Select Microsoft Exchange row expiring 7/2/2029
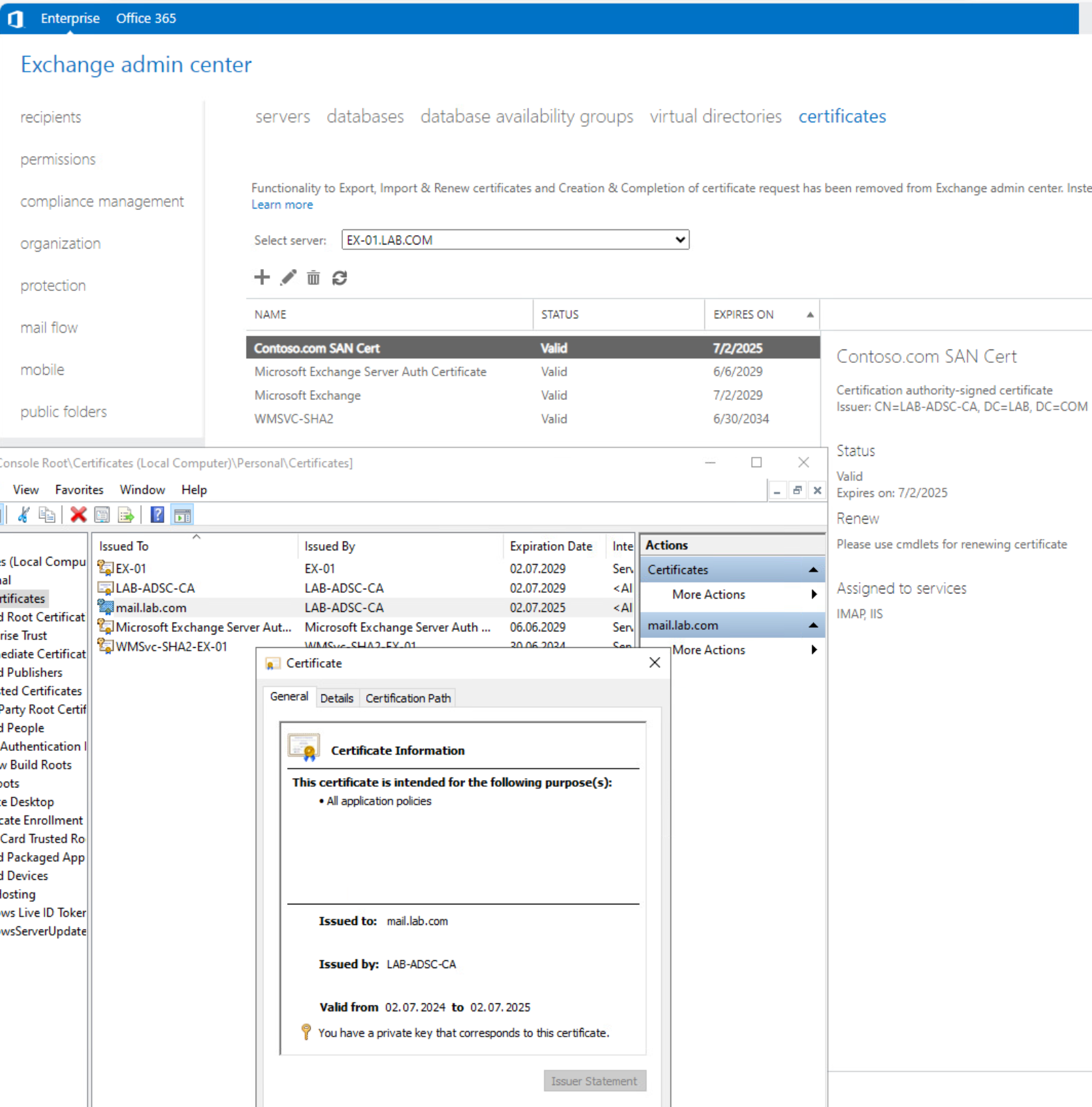The height and width of the screenshot is (1107, 1092). [532, 395]
